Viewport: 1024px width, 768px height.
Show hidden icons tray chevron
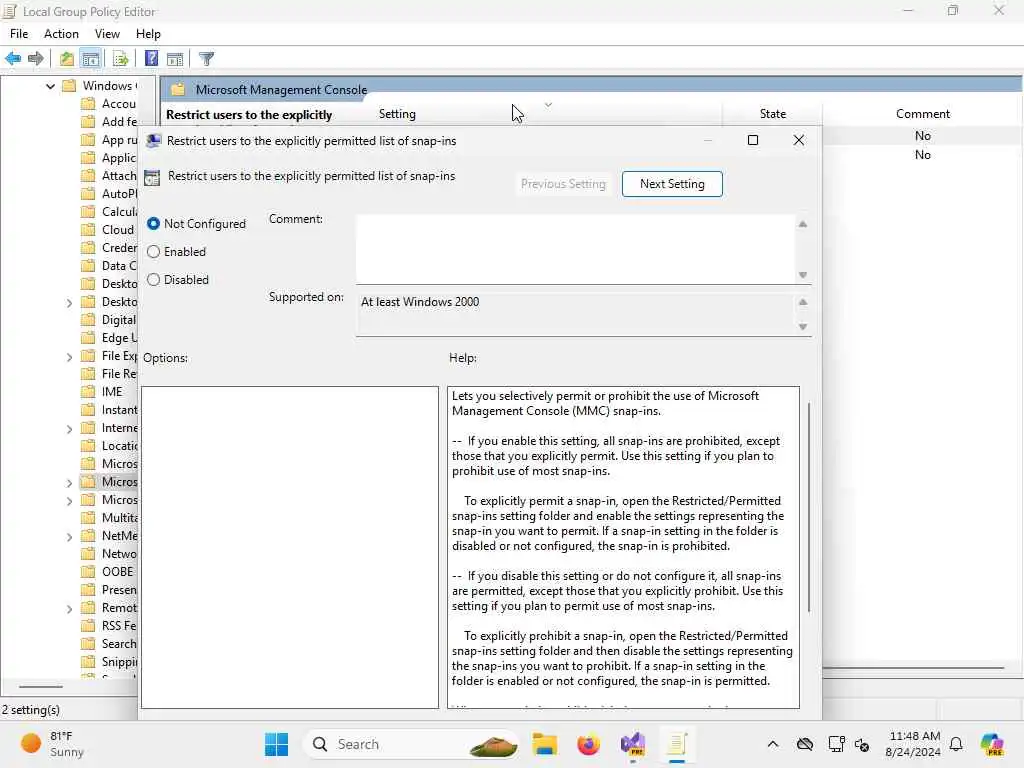[x=773, y=744]
